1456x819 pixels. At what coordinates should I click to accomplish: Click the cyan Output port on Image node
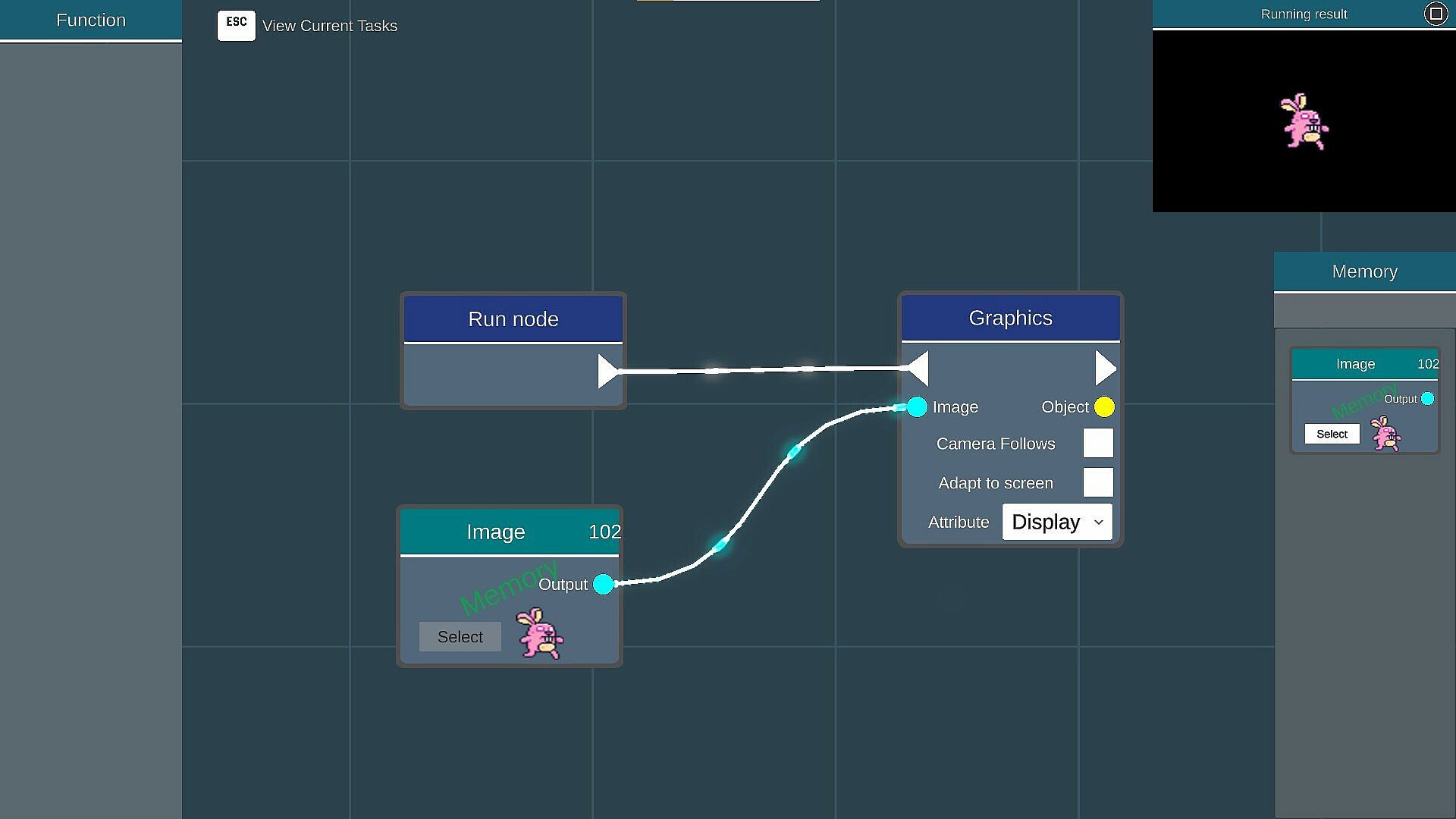point(603,584)
